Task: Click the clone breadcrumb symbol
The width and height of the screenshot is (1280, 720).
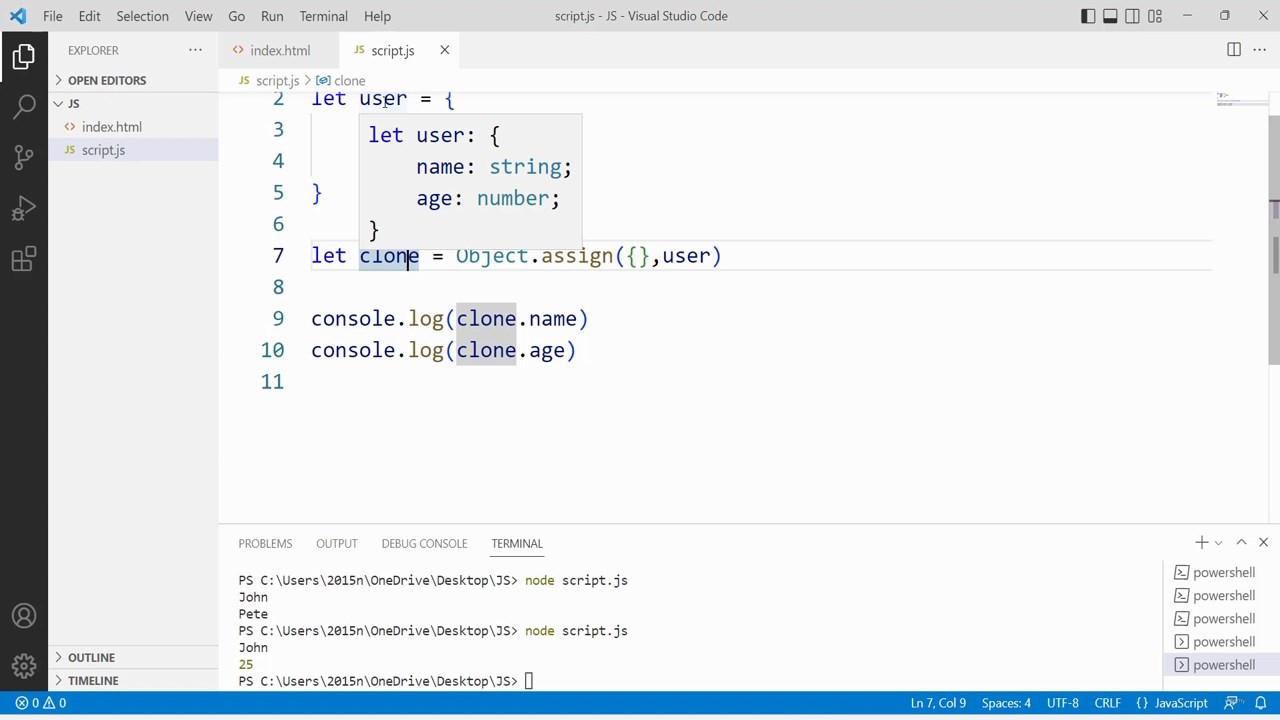Action: click(x=341, y=80)
